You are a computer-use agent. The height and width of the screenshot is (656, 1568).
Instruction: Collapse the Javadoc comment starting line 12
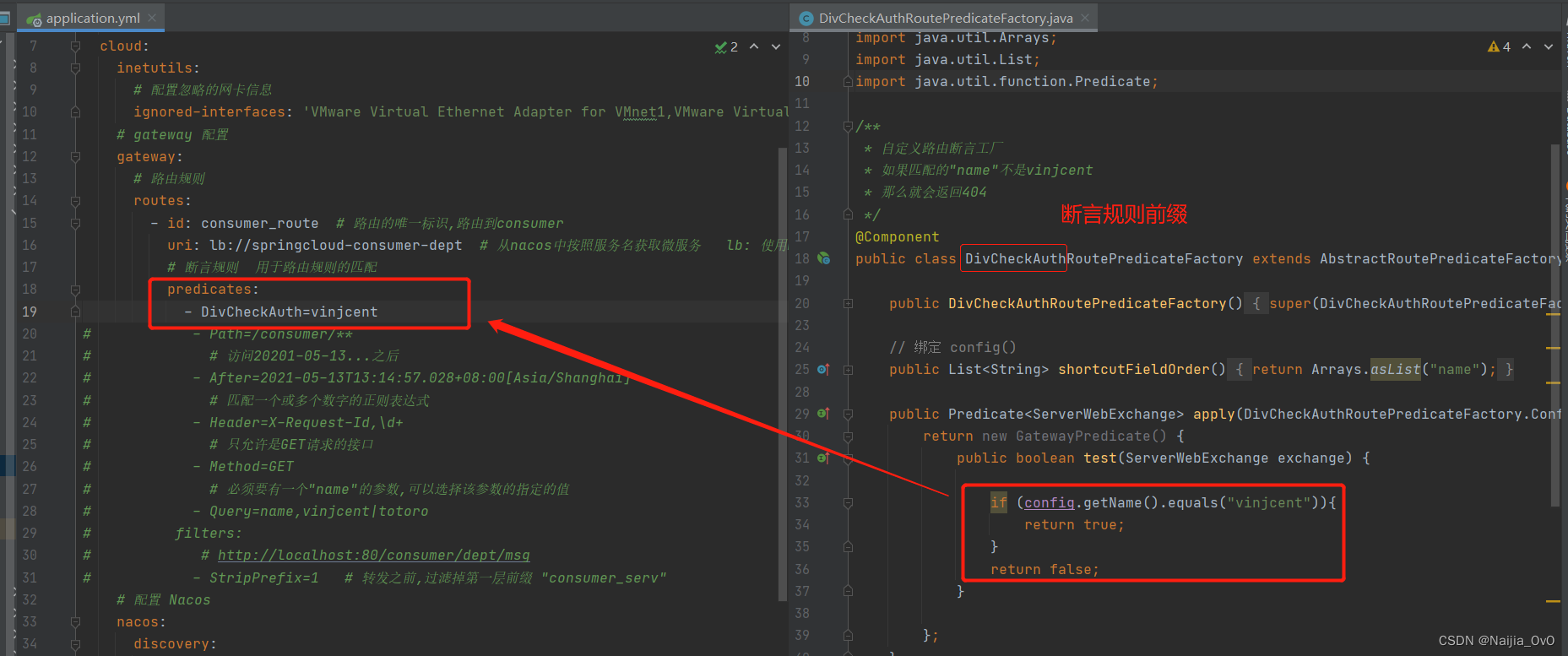[848, 126]
